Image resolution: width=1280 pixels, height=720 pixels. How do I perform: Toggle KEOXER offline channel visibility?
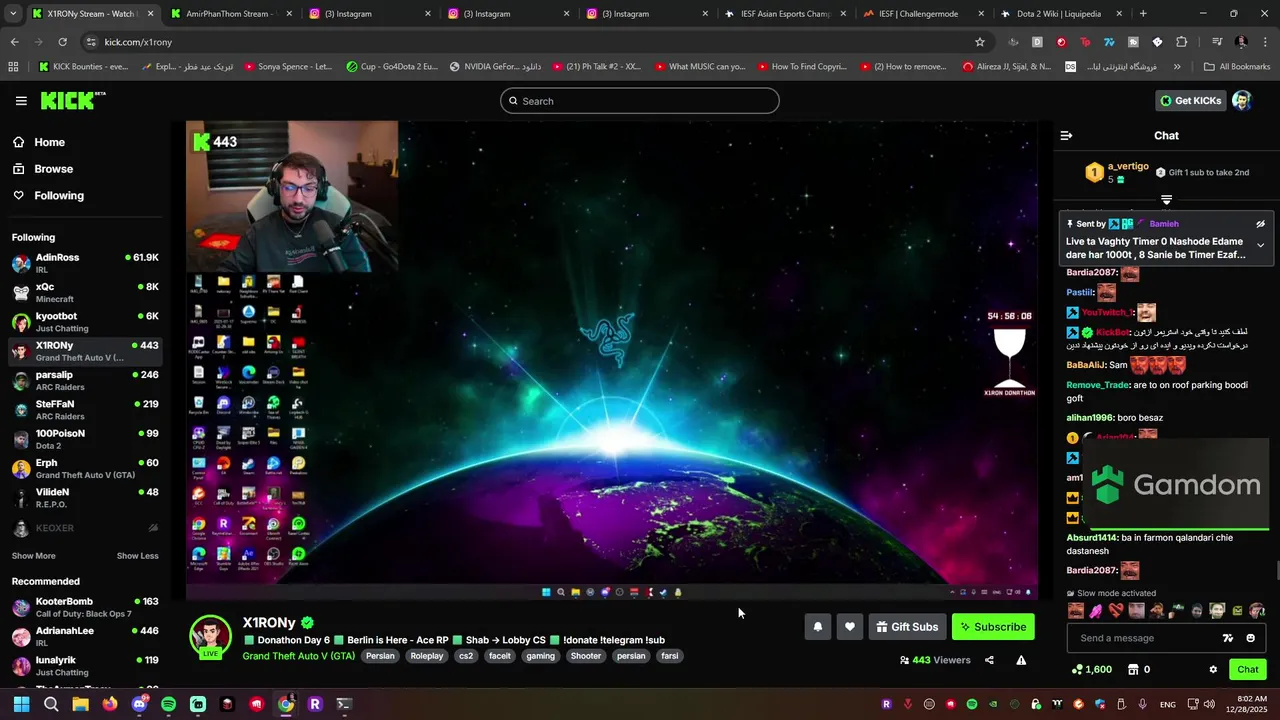click(x=153, y=528)
